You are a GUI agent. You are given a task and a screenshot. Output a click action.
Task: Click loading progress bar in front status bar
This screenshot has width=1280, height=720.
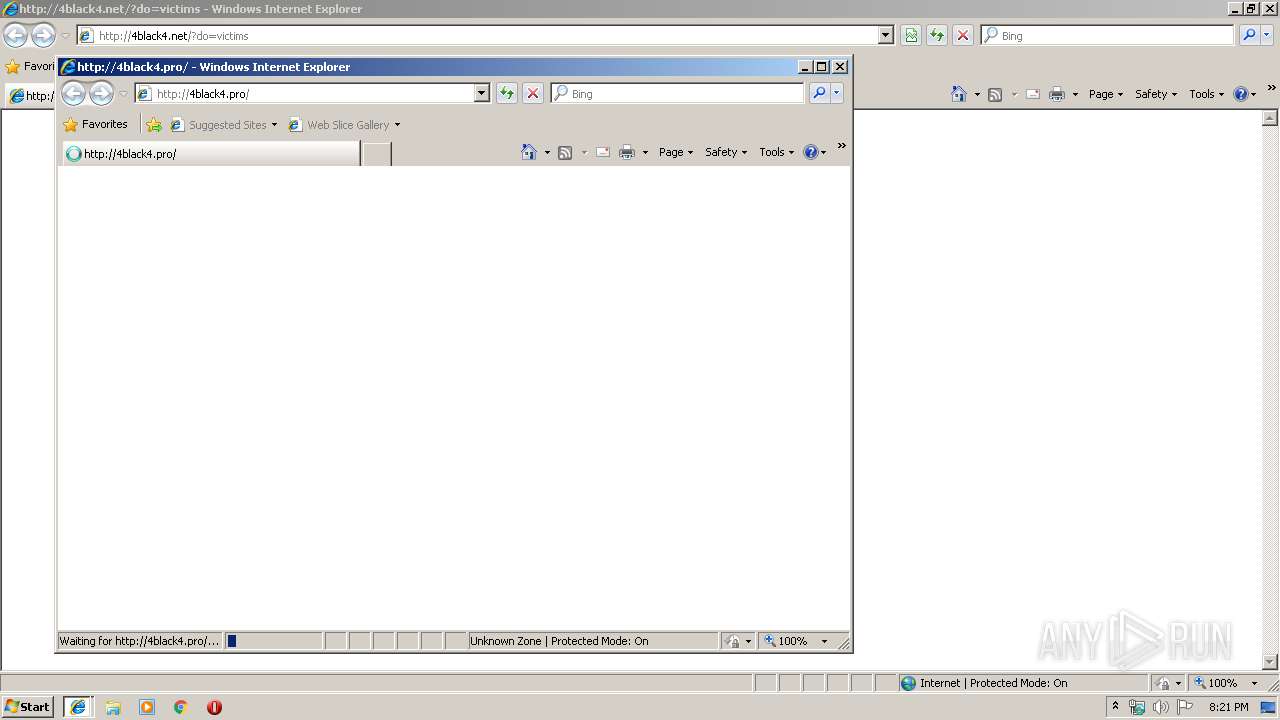[273, 641]
